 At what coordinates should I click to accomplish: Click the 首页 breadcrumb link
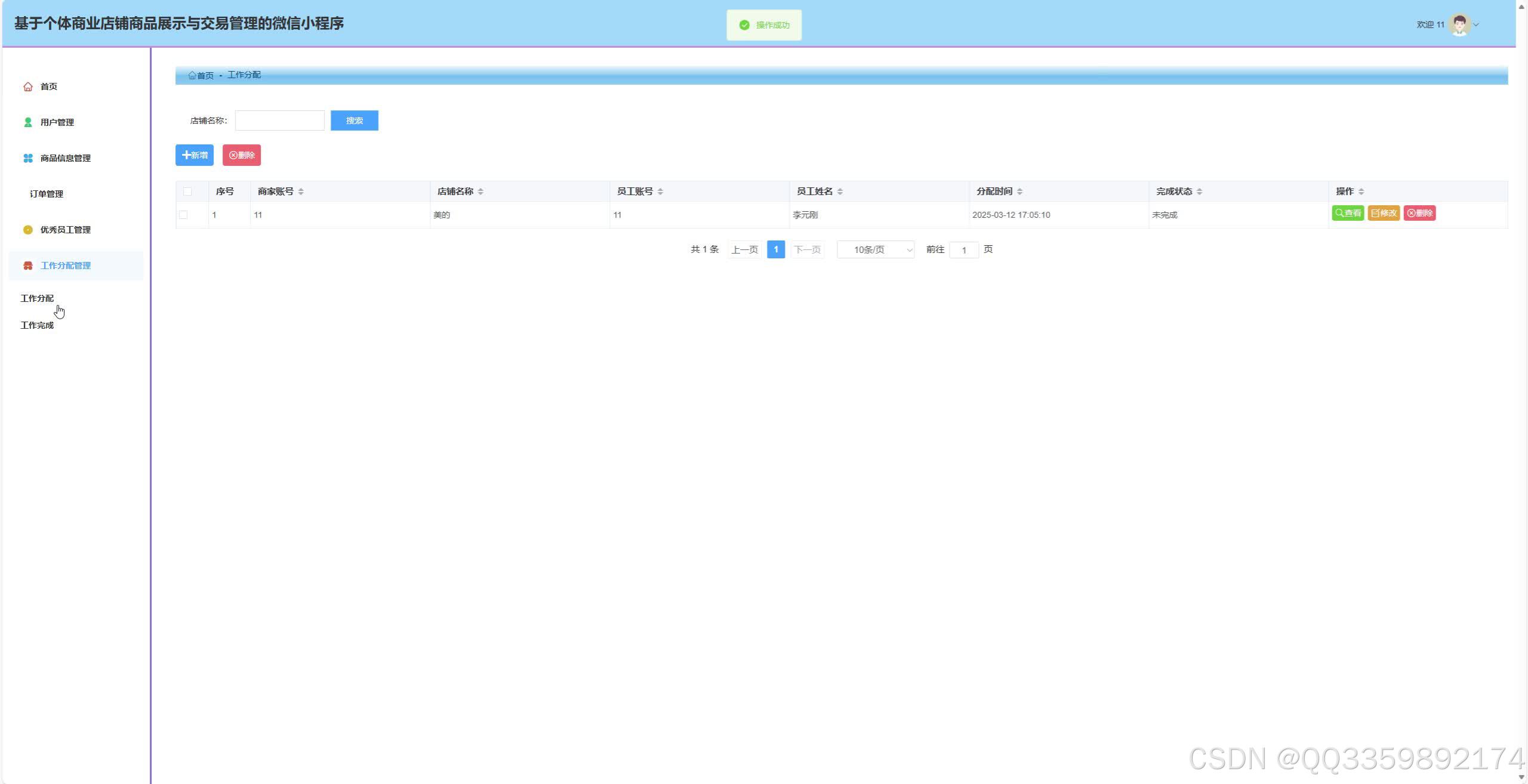pos(201,75)
